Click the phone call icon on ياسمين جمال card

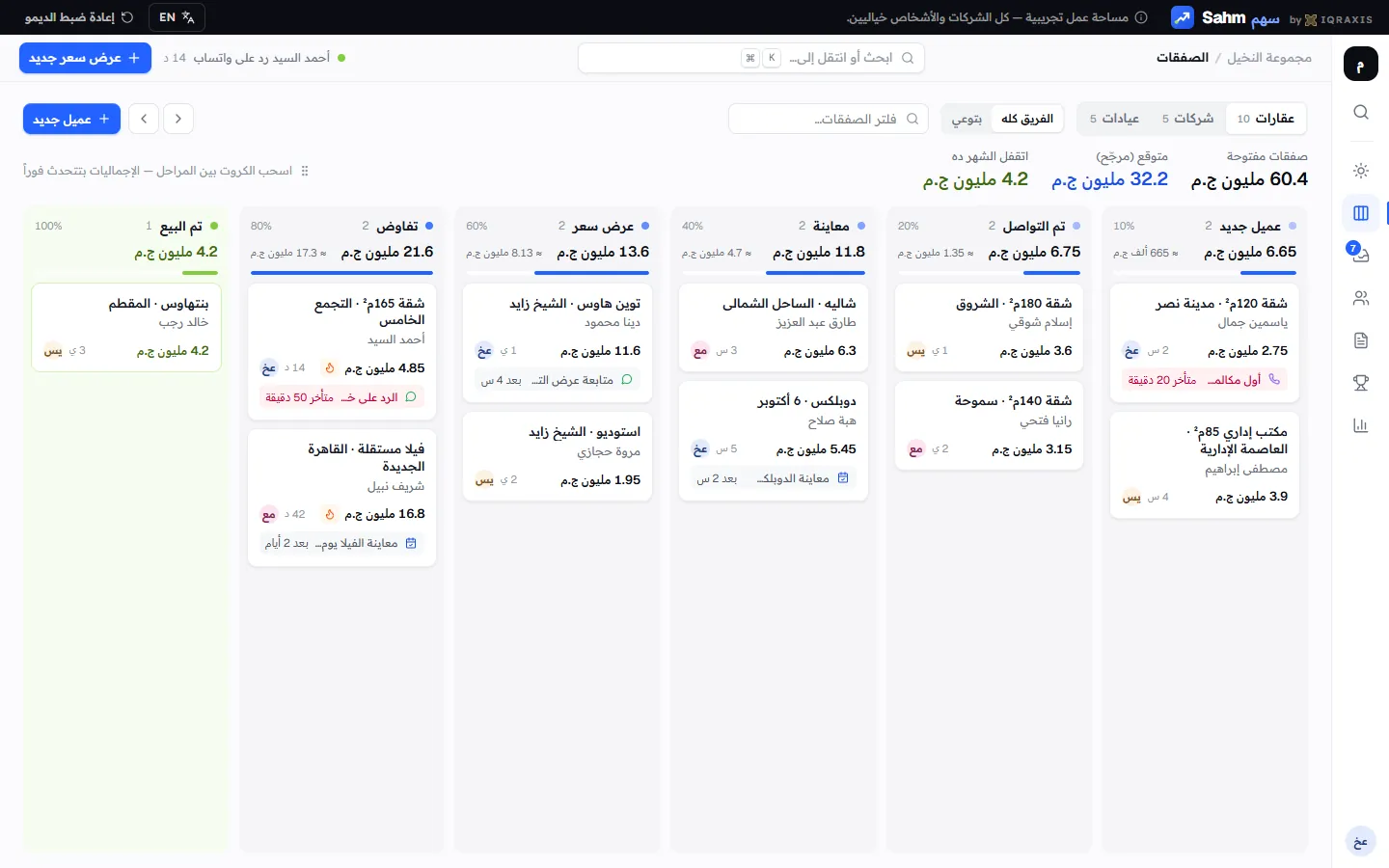tap(1274, 380)
